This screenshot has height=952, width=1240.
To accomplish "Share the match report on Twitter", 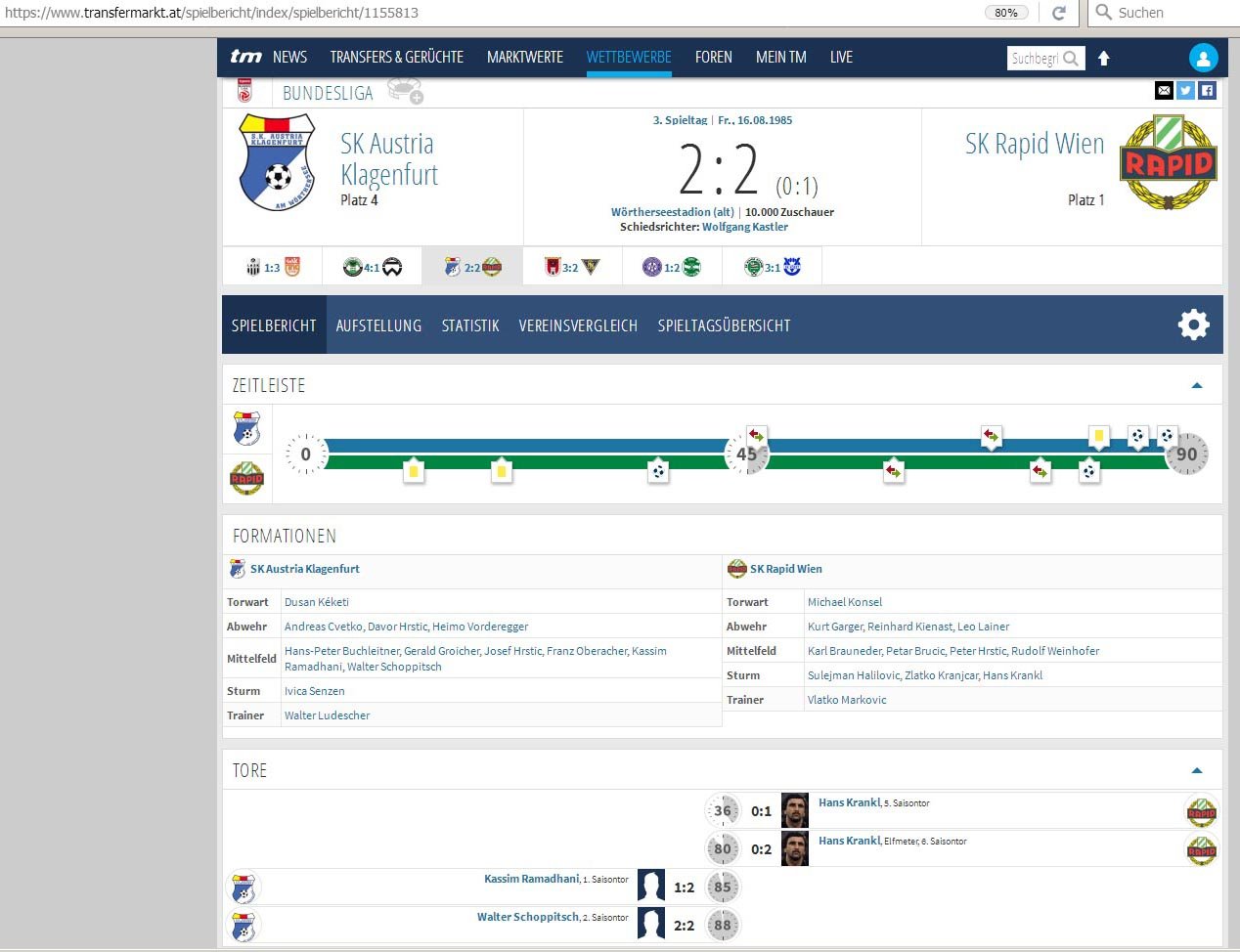I will tap(1185, 91).
